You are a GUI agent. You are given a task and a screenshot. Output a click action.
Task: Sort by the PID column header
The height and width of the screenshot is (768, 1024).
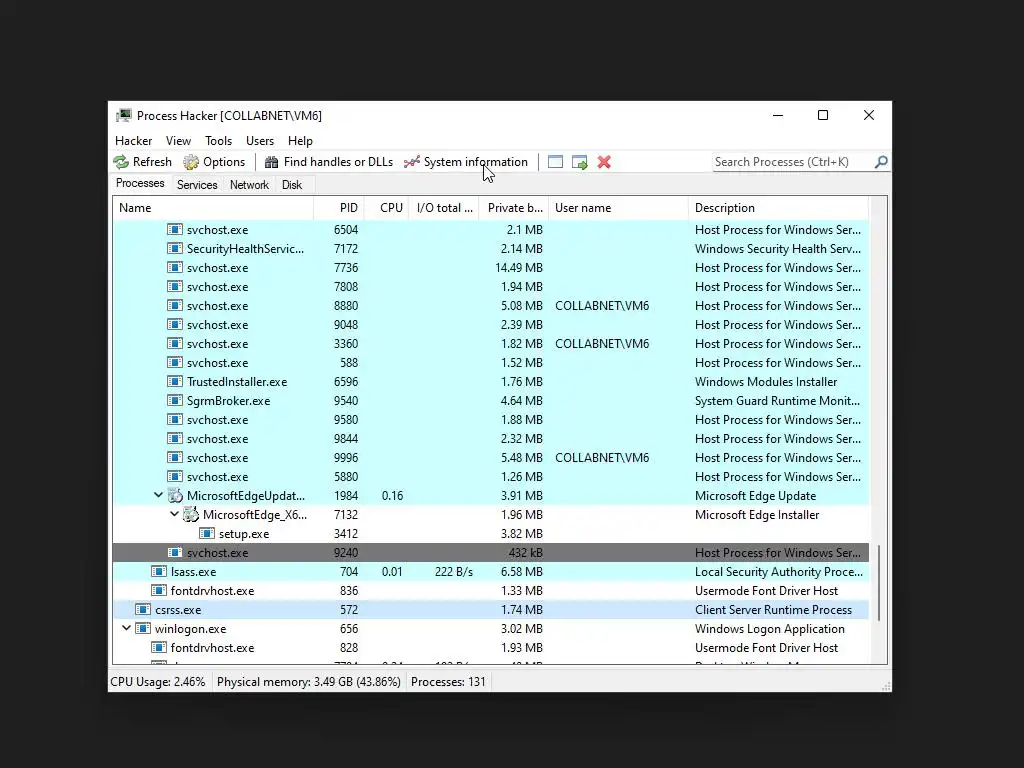(x=339, y=208)
